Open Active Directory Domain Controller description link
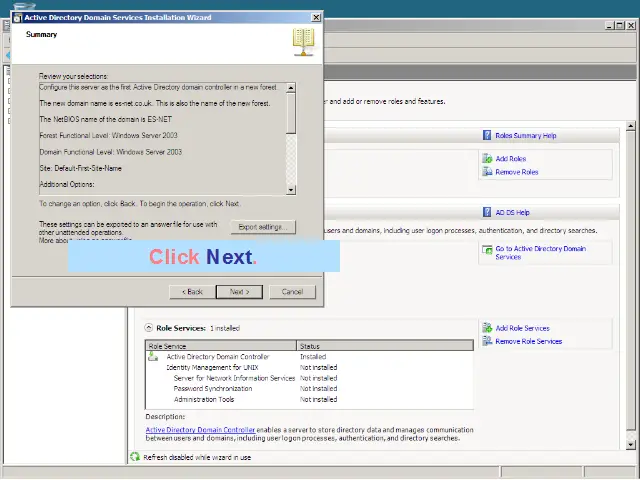 click(200, 430)
